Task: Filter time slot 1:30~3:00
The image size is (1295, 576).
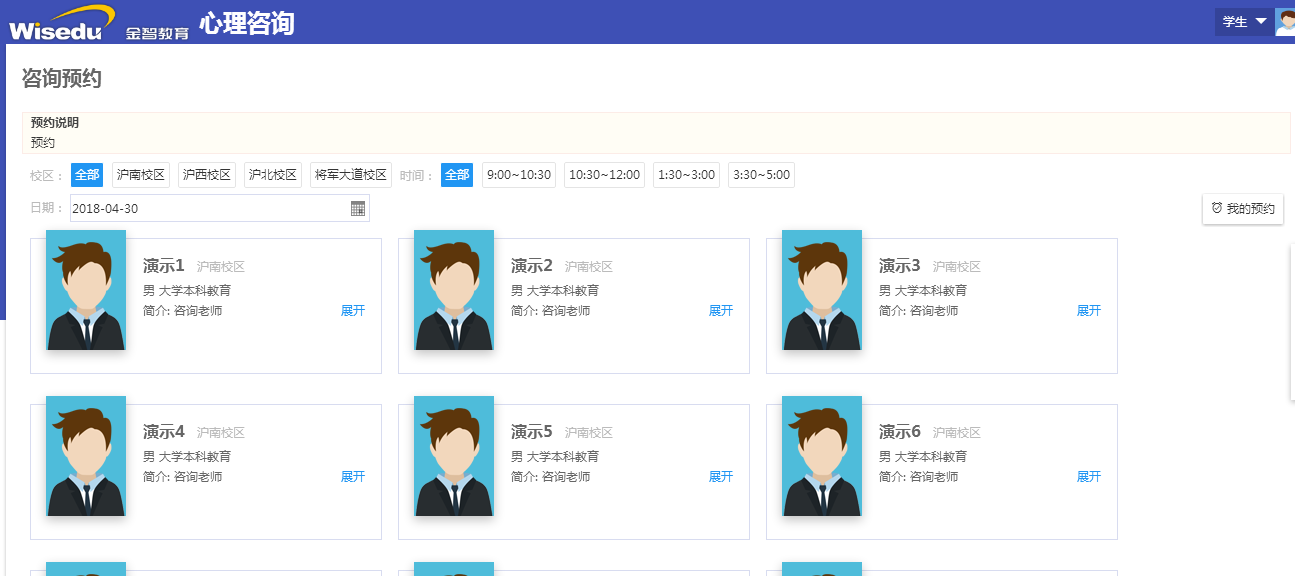Action: 686,175
